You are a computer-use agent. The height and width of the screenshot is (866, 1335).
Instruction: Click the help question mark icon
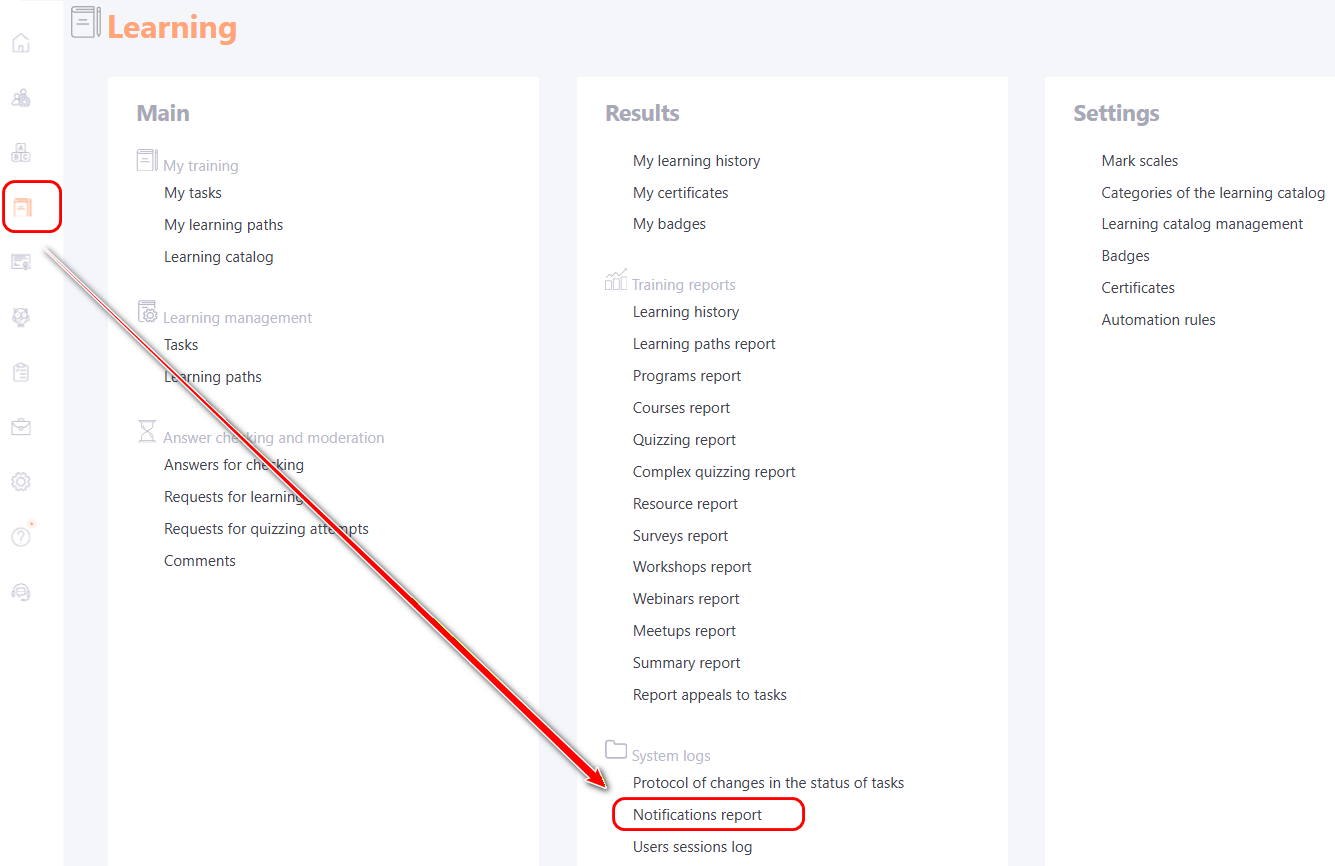click(x=21, y=537)
